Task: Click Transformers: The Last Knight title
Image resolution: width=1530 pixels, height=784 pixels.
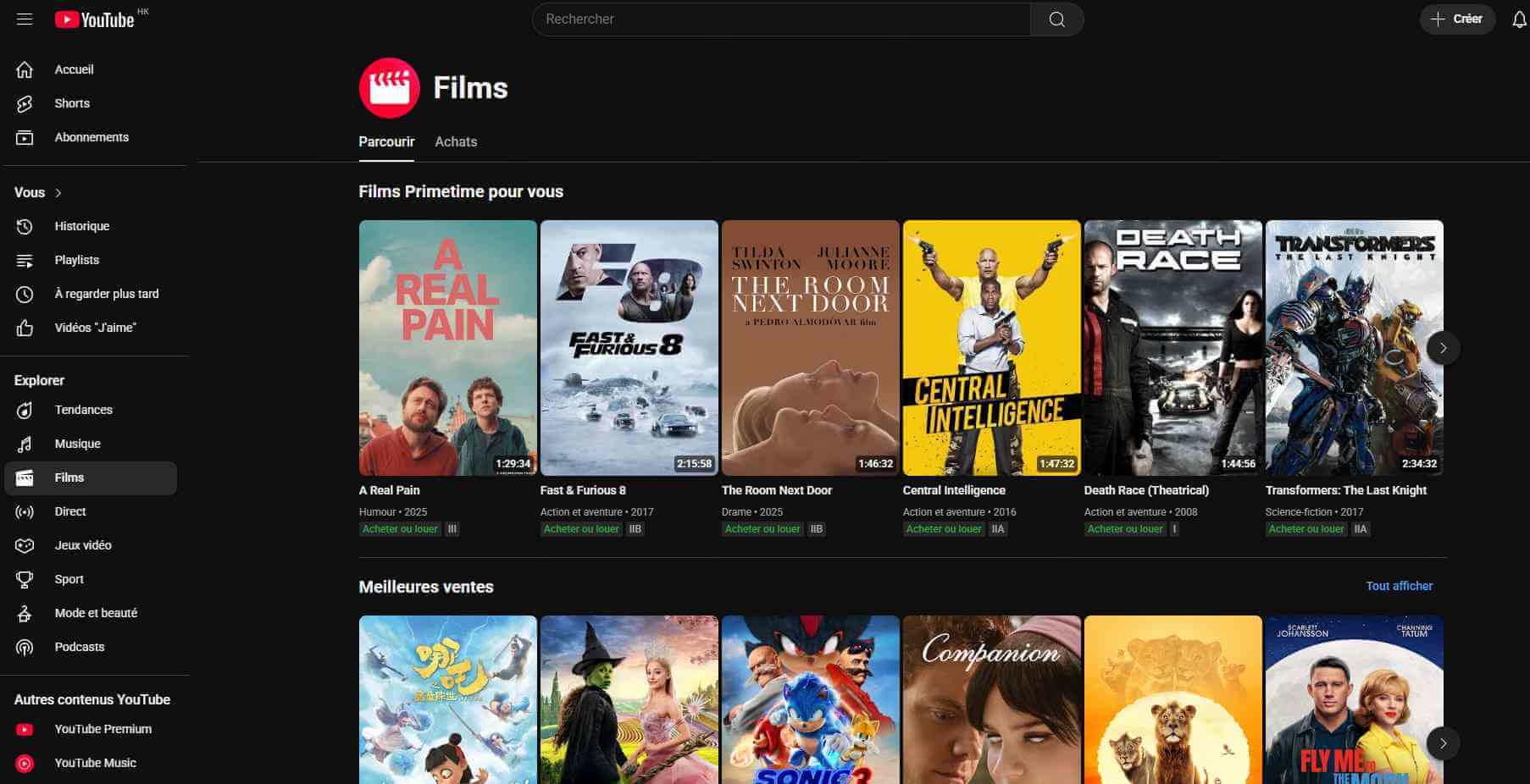Action: tap(1346, 490)
